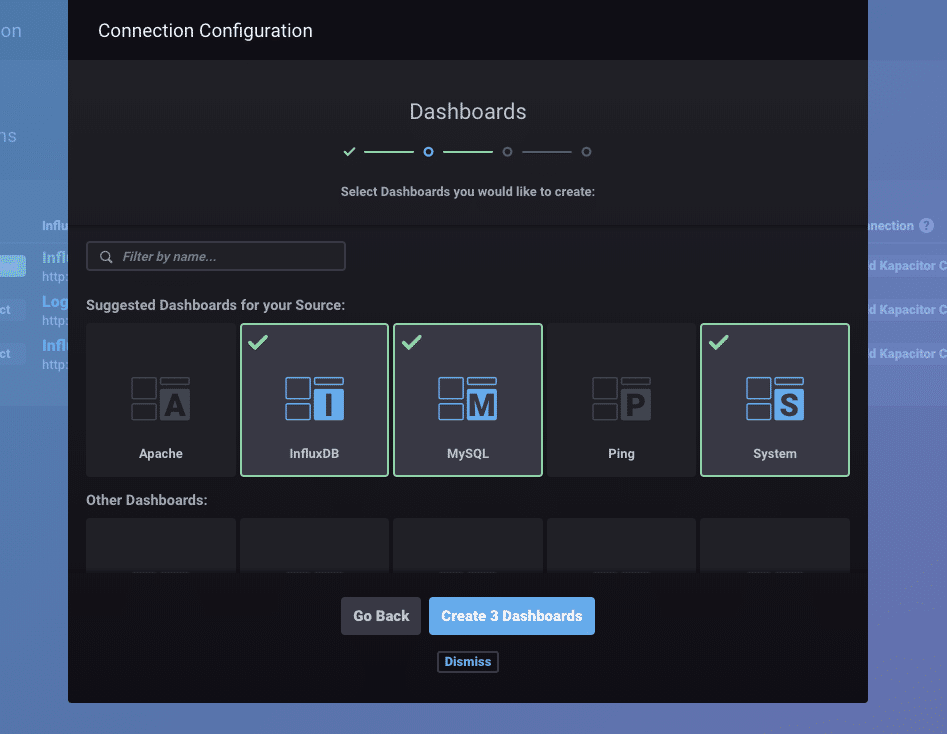Viewport: 947px width, 734px height.
Task: Click the System dashboard icon
Action: (775, 398)
